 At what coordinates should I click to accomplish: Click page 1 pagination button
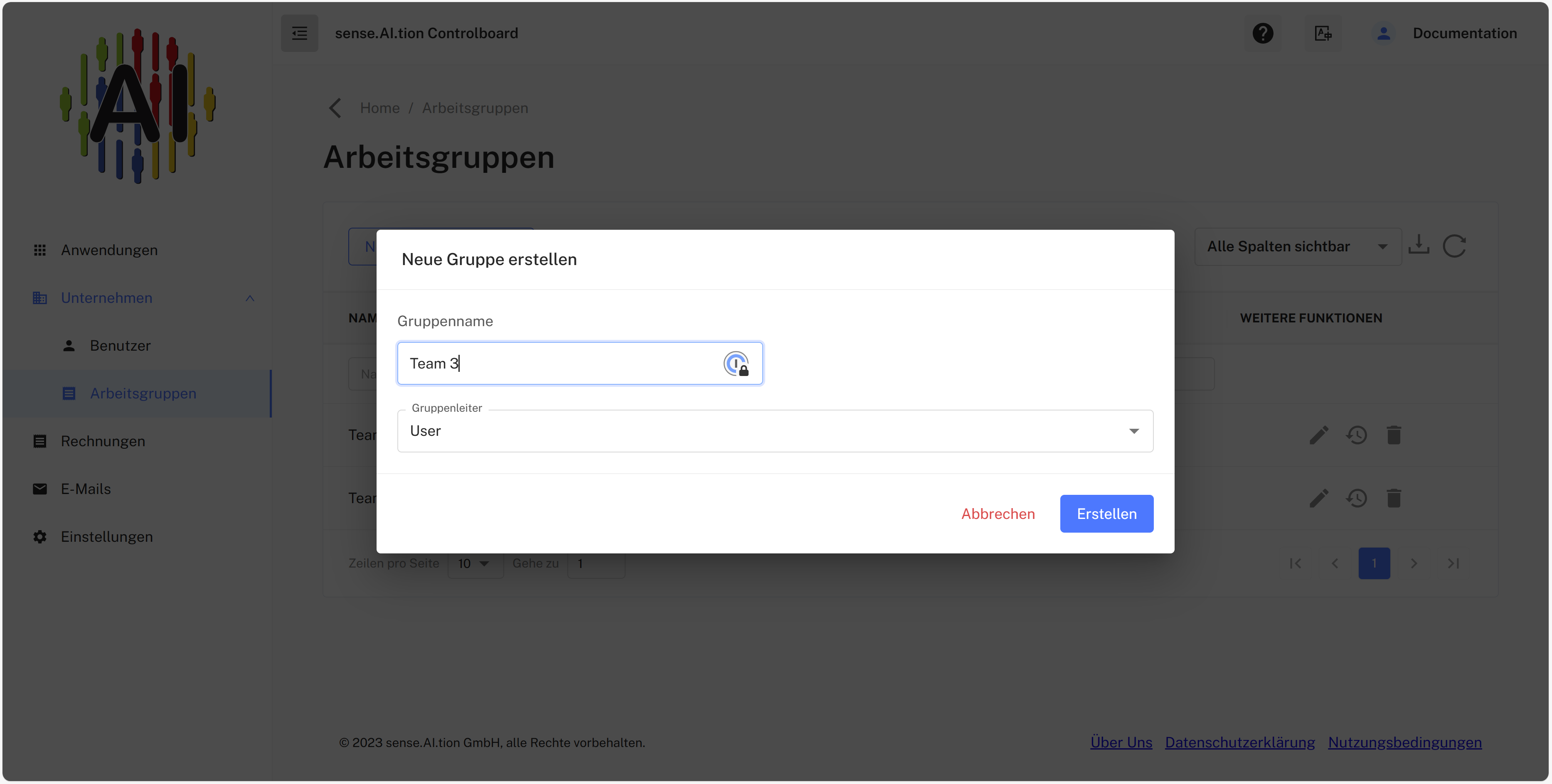pos(1374,564)
